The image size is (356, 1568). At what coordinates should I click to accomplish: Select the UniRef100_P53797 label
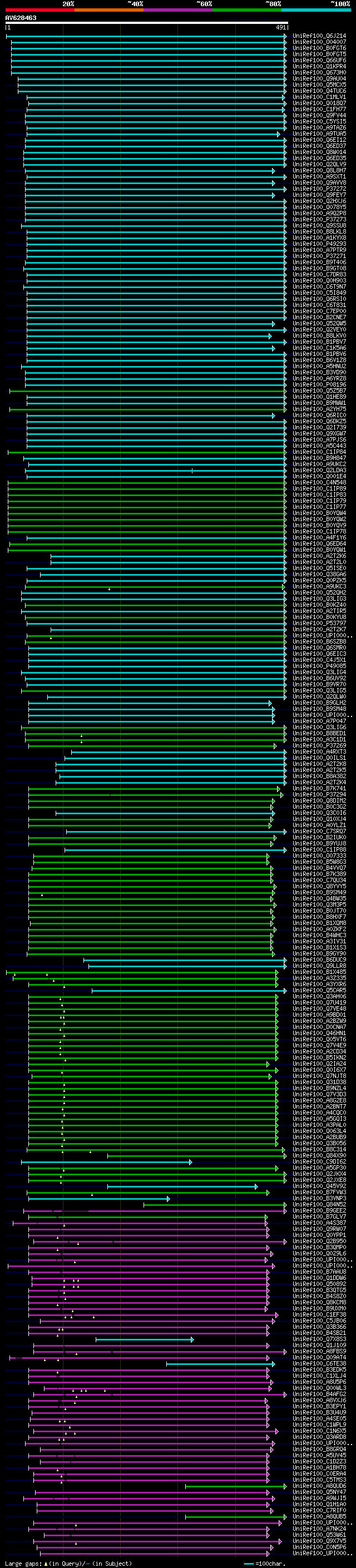(319, 624)
